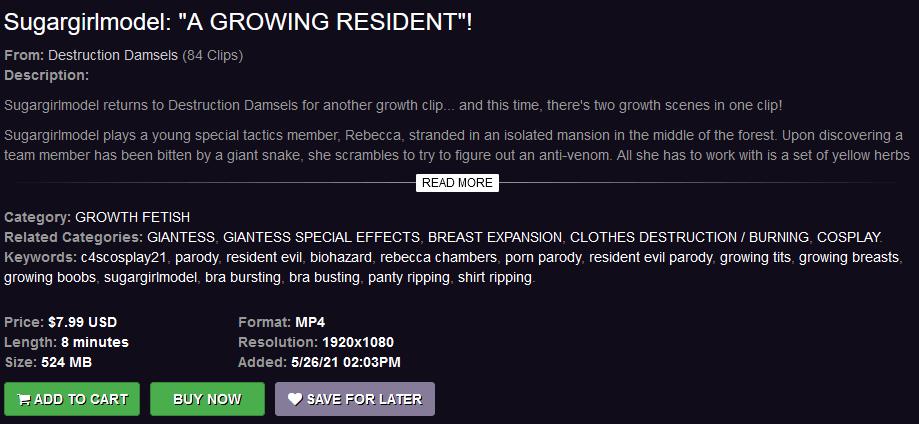Open the GIANTESS SPECIAL EFFECTS category
This screenshot has height=424, width=919.
[321, 237]
